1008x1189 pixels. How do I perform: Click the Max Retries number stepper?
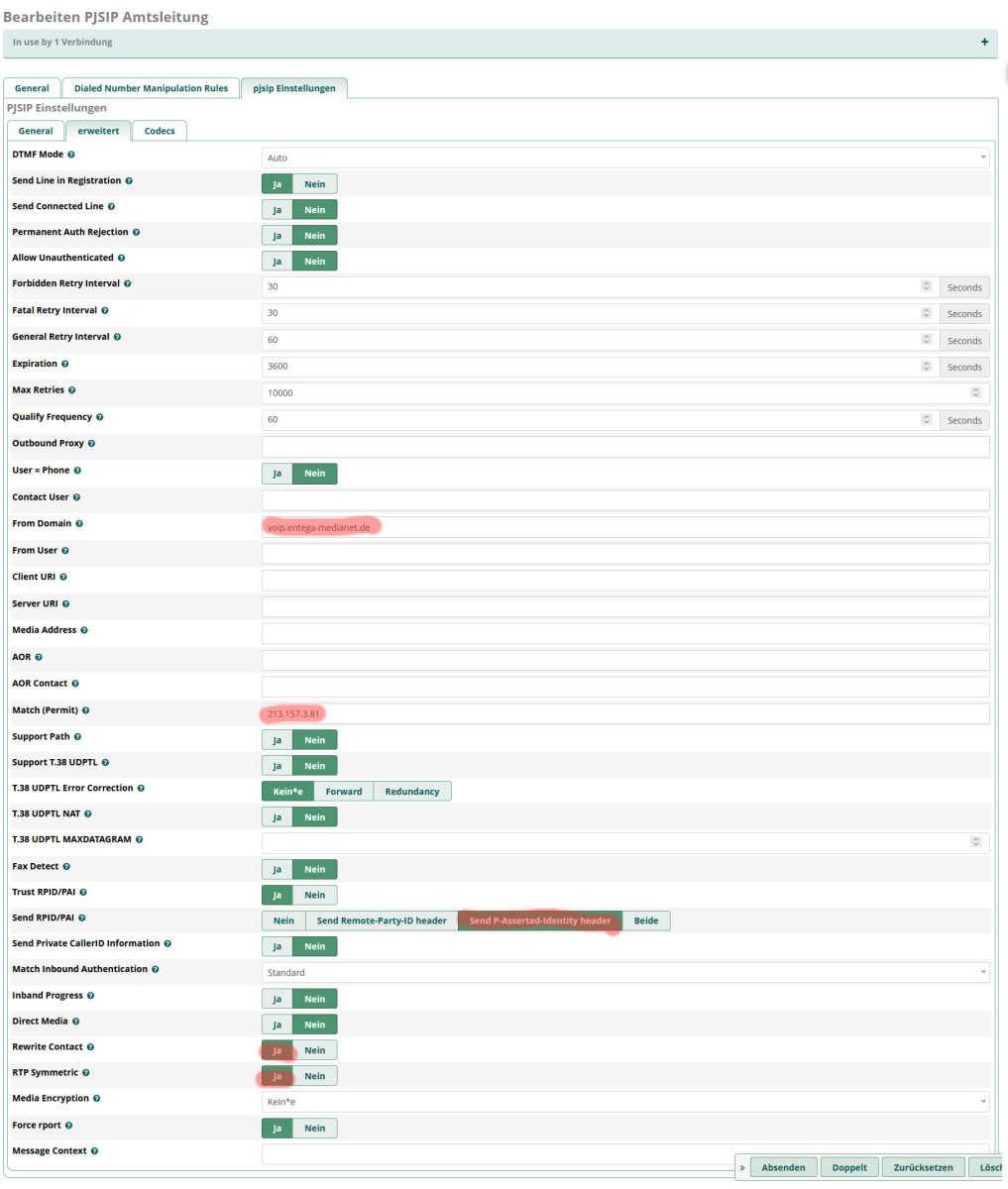tap(975, 392)
